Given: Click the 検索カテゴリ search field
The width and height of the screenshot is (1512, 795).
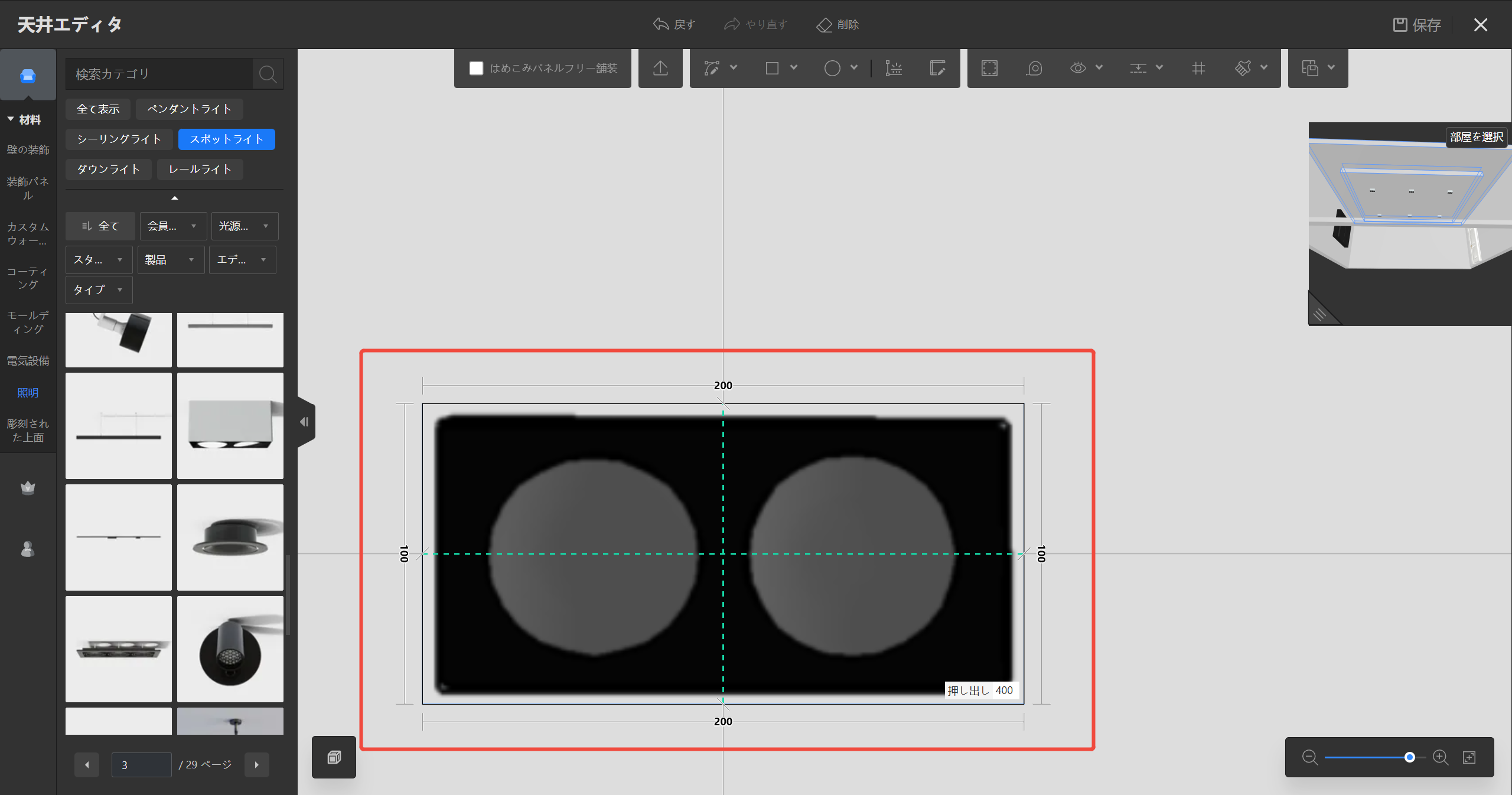Looking at the screenshot, I should [159, 74].
